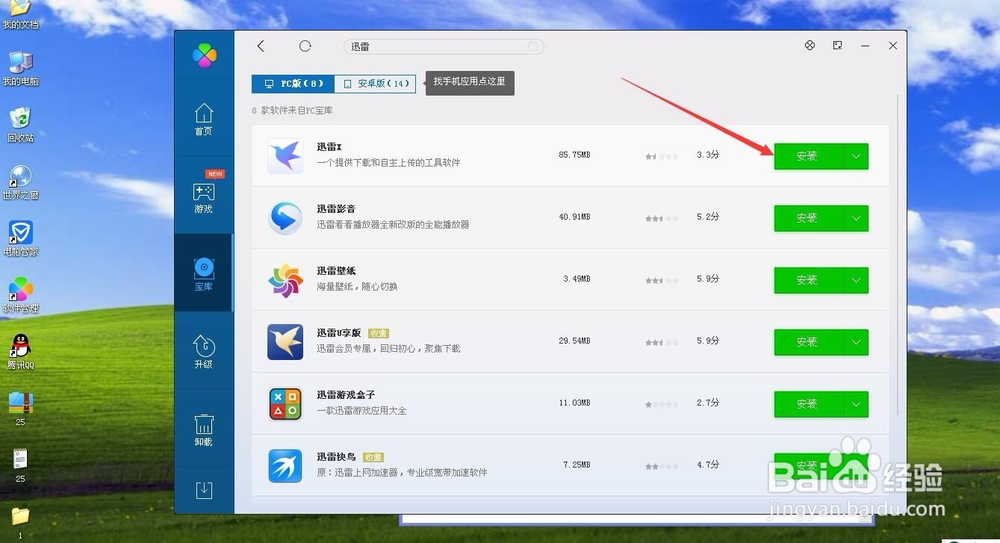Click description 海量壁纸，随心切换

[357, 286]
